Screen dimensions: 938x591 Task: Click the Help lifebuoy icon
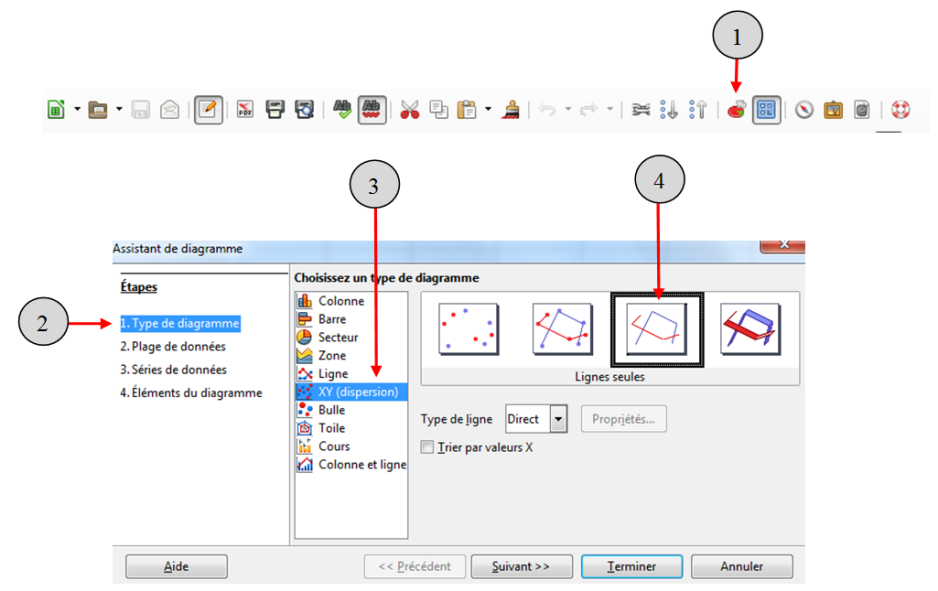(x=900, y=109)
